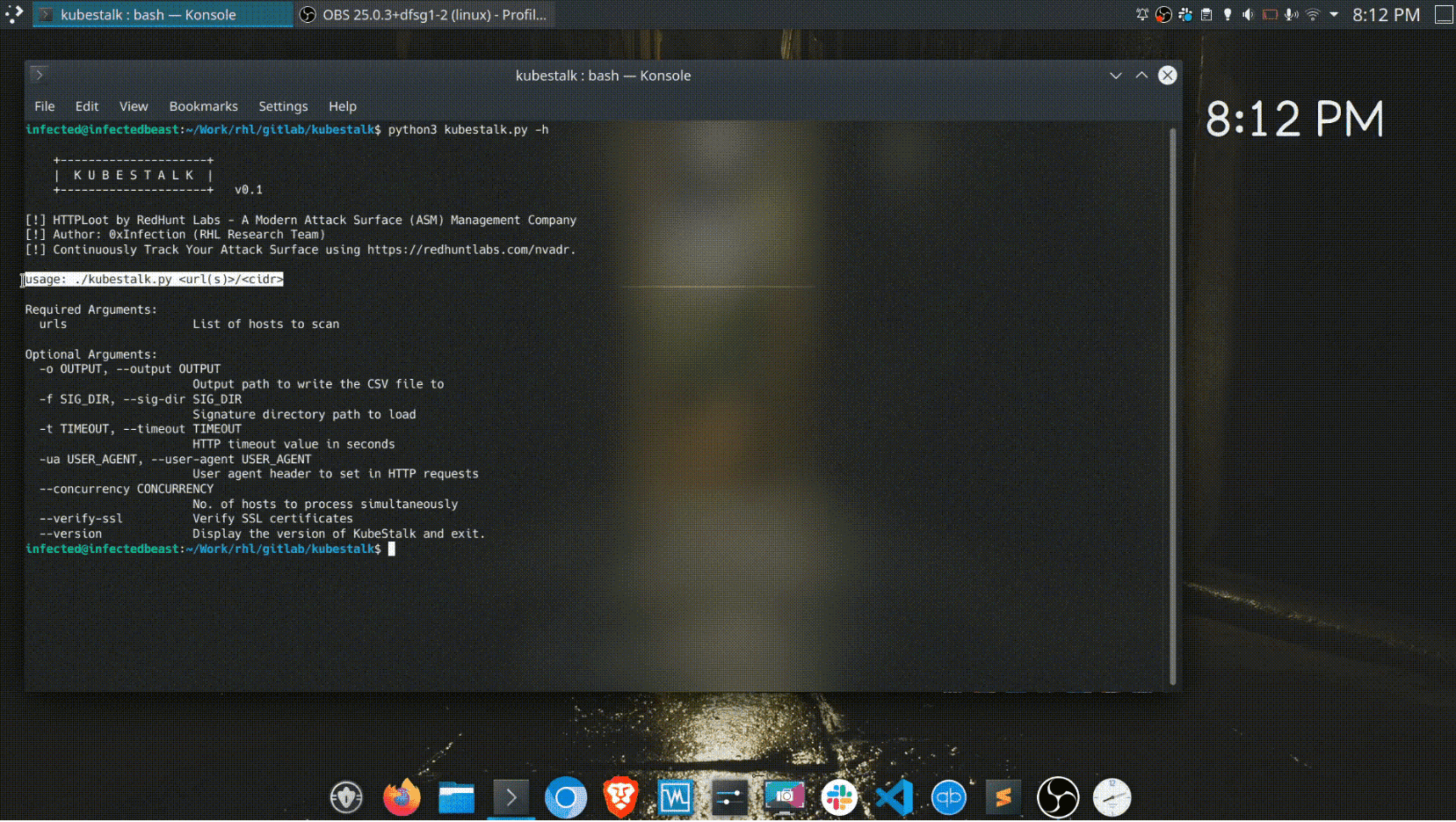The image size is (1456, 822).
Task: Open the Edit menu in Konsole
Action: tap(87, 106)
